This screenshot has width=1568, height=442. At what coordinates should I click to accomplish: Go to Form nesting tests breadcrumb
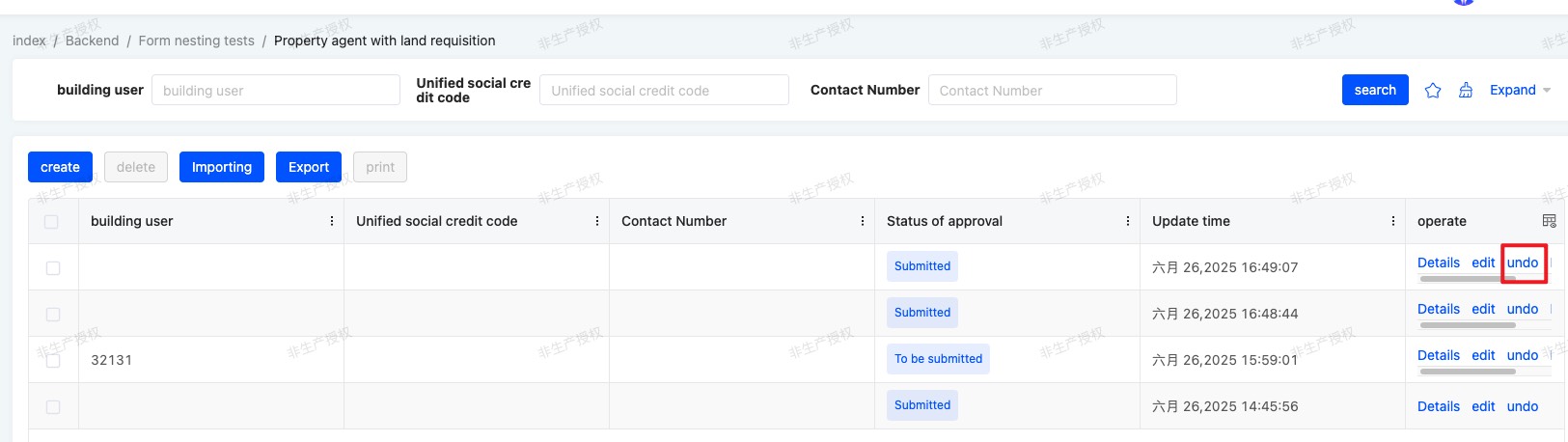click(196, 41)
